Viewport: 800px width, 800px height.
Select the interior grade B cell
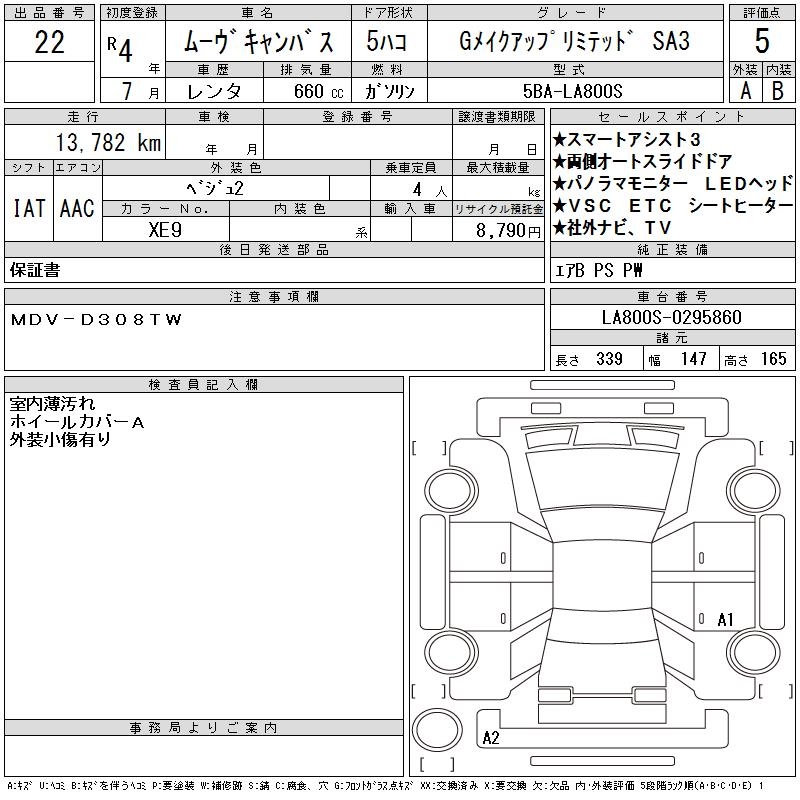click(x=778, y=90)
